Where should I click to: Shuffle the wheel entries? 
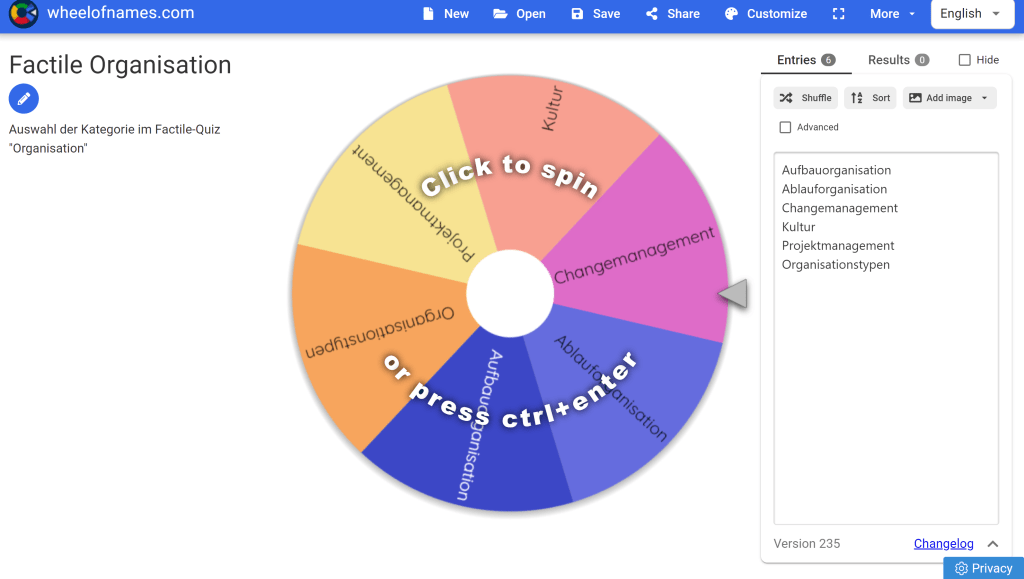pyautogui.click(x=805, y=98)
